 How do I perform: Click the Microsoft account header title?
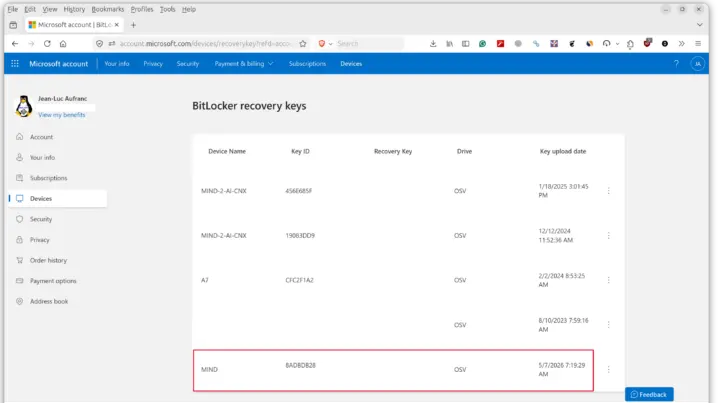pyautogui.click(x=58, y=64)
